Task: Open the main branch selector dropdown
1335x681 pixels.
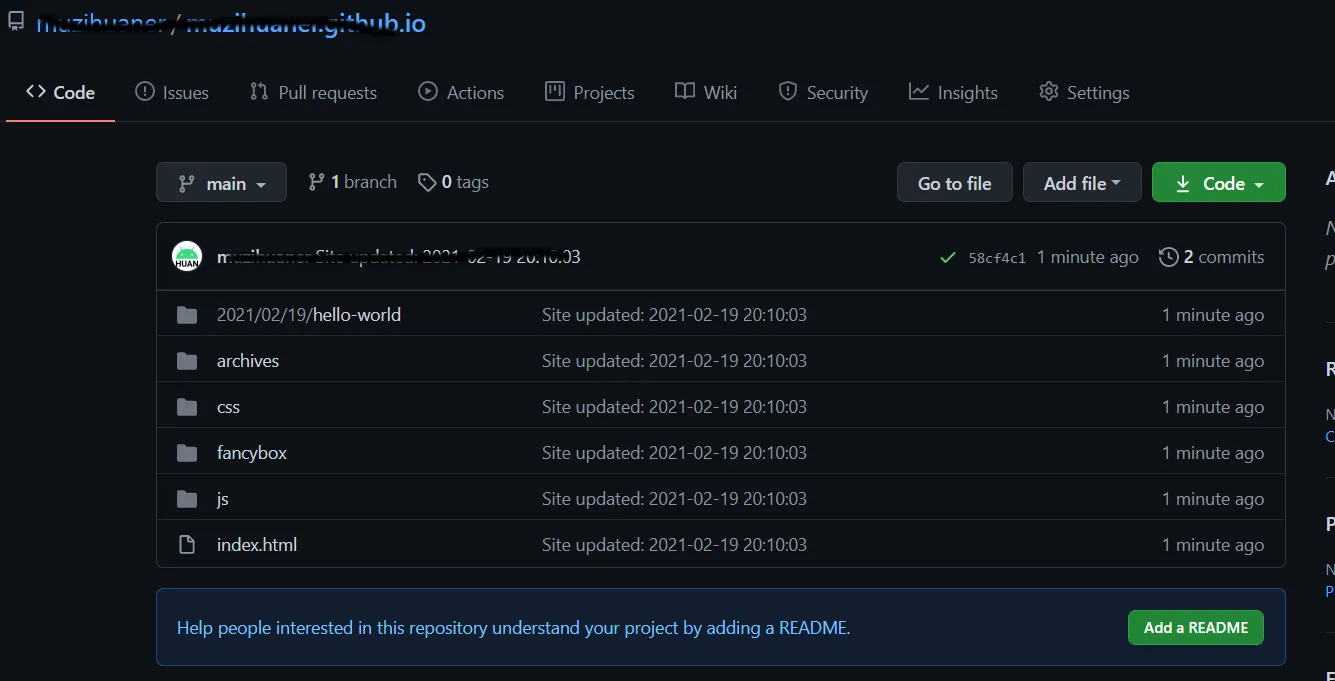Action: [221, 183]
